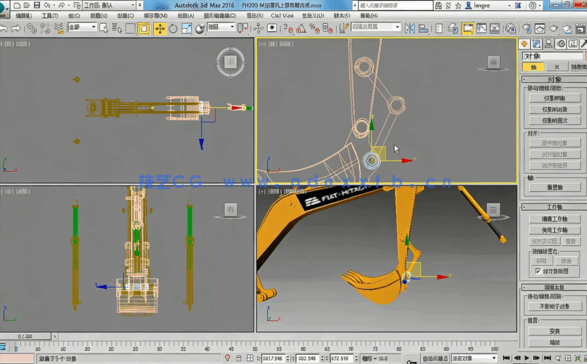Screen dimensions: 587x364
Task: Click the Use Pivot Point Center icon
Action: pyautogui.click(x=242, y=28)
